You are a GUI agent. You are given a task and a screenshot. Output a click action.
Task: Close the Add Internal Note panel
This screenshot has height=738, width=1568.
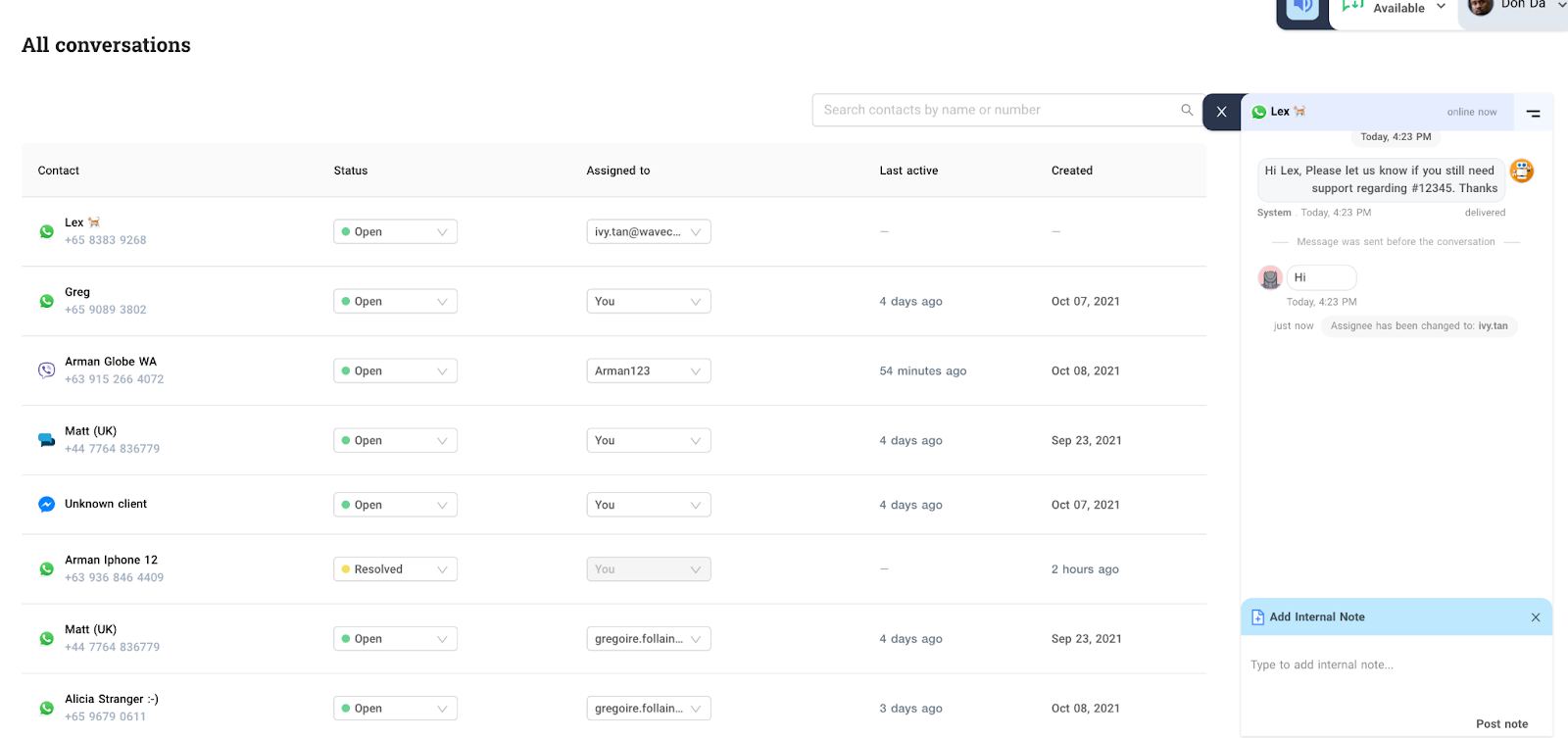pyautogui.click(x=1535, y=617)
